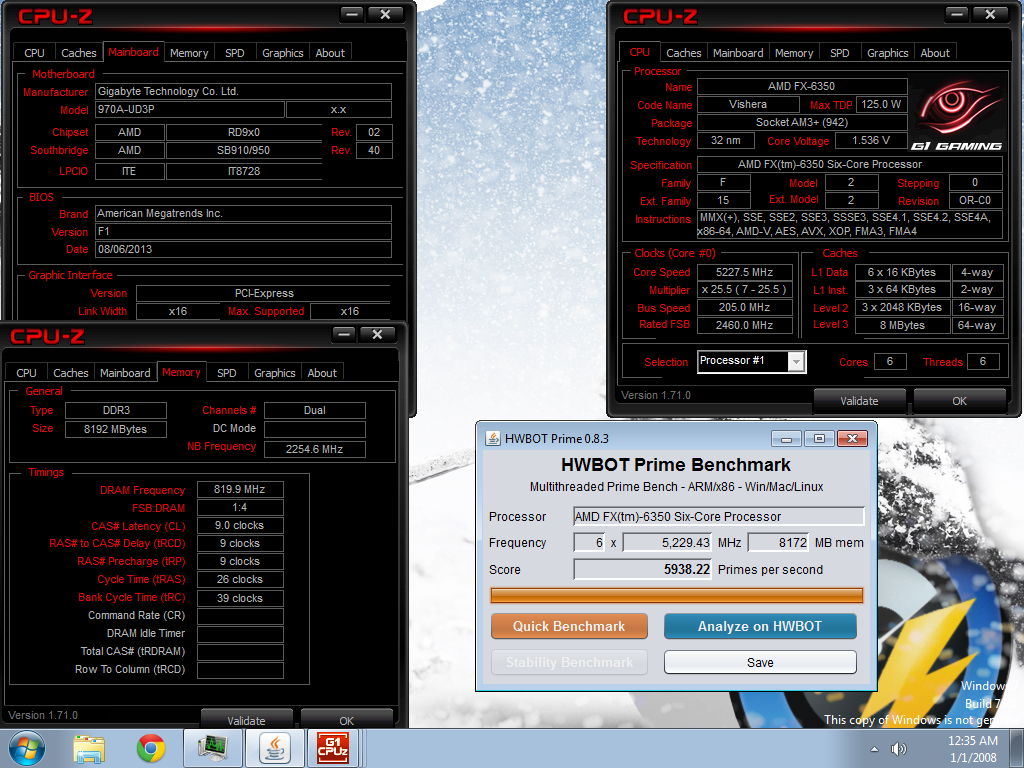Open Mainboard tab in the right CPU-Z window
Viewport: 1024px width, 768px height.
pos(738,53)
